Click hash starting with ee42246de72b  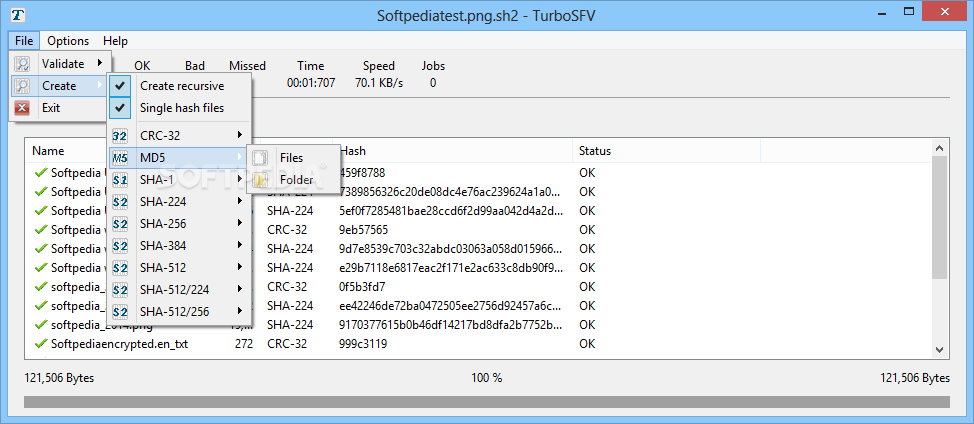[x=451, y=306]
